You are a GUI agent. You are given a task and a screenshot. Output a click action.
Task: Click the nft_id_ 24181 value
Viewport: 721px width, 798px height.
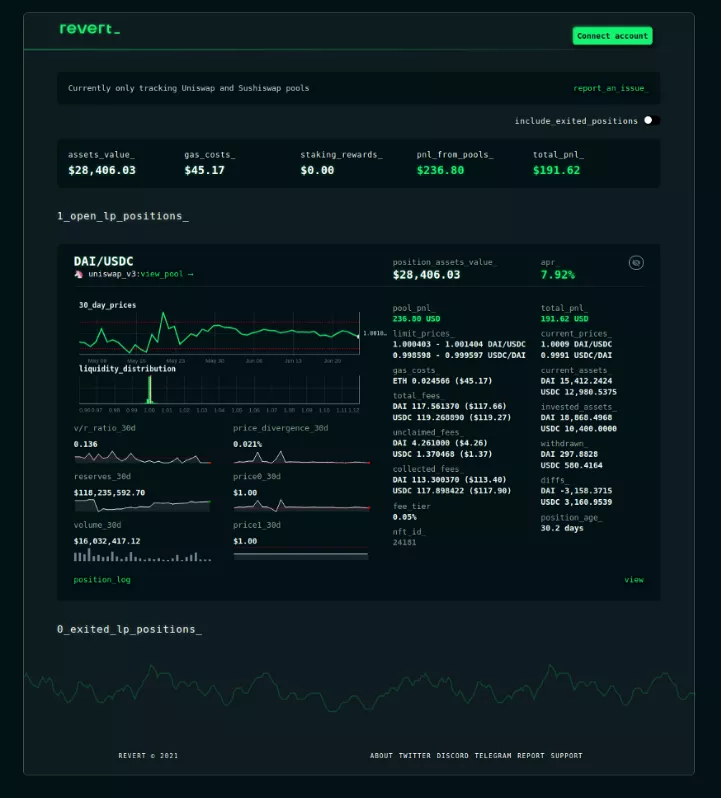click(405, 543)
